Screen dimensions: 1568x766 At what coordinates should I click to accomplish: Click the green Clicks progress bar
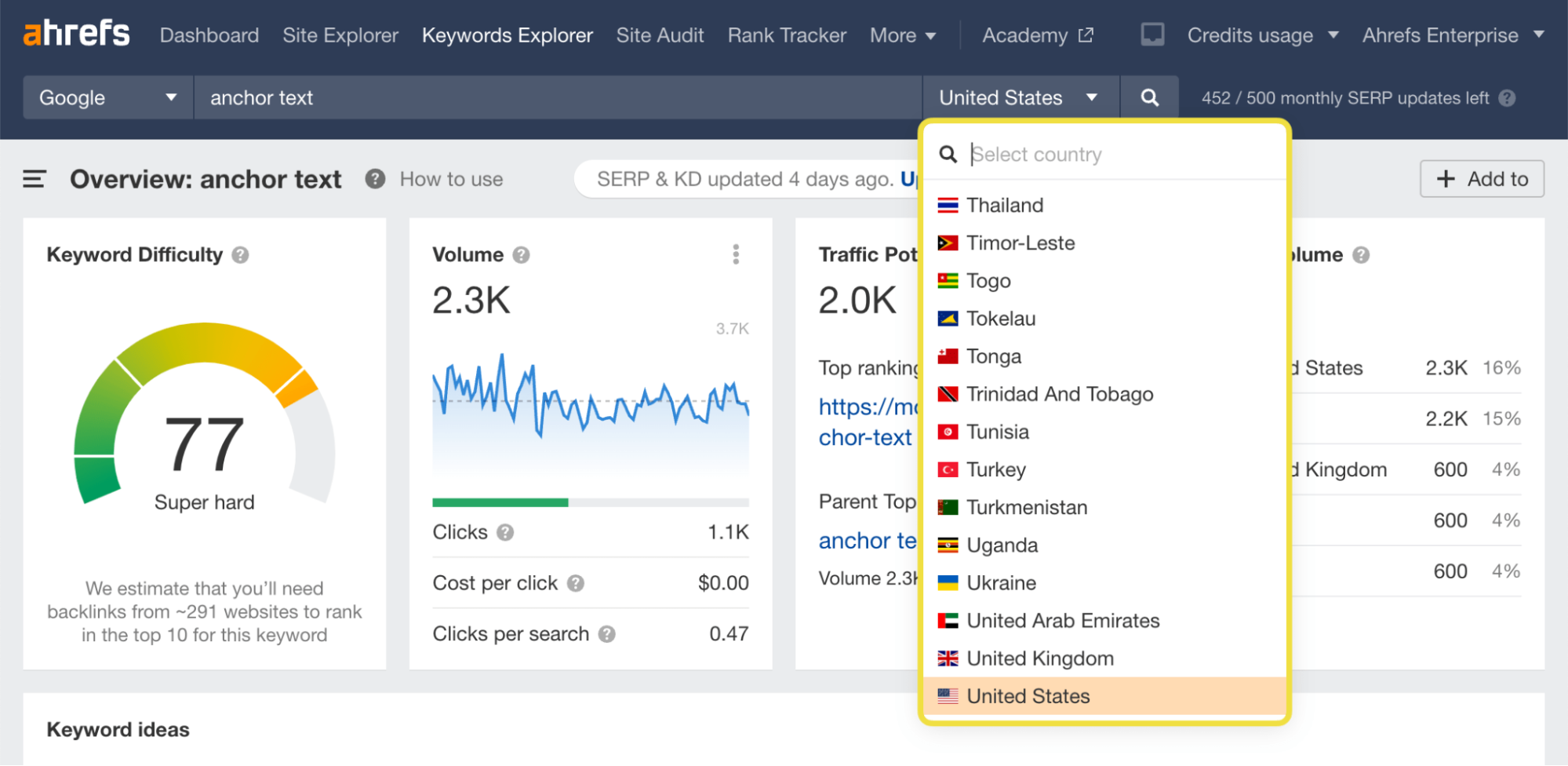pos(499,502)
